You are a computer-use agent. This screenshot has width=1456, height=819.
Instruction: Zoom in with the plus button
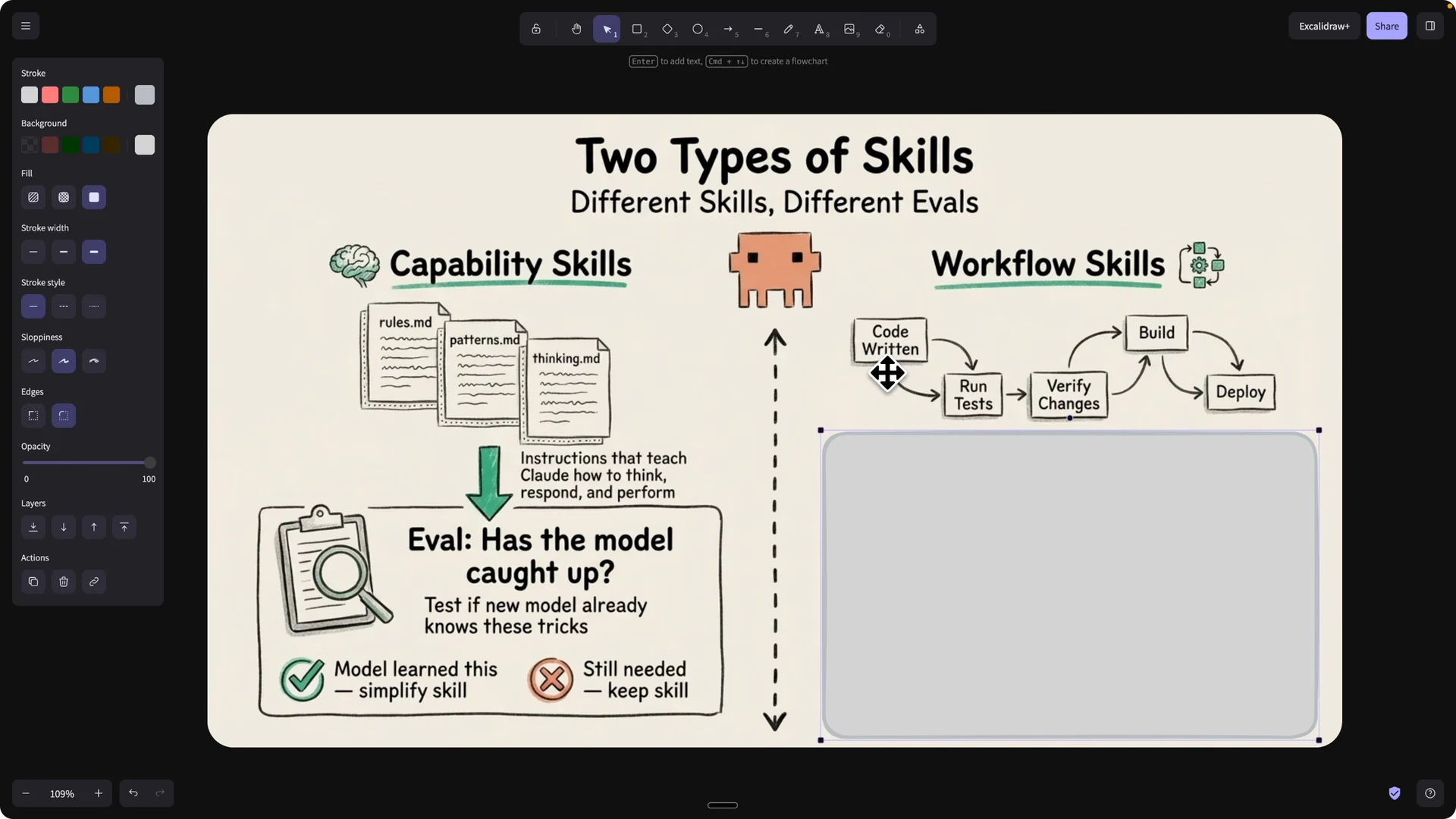[x=99, y=793]
